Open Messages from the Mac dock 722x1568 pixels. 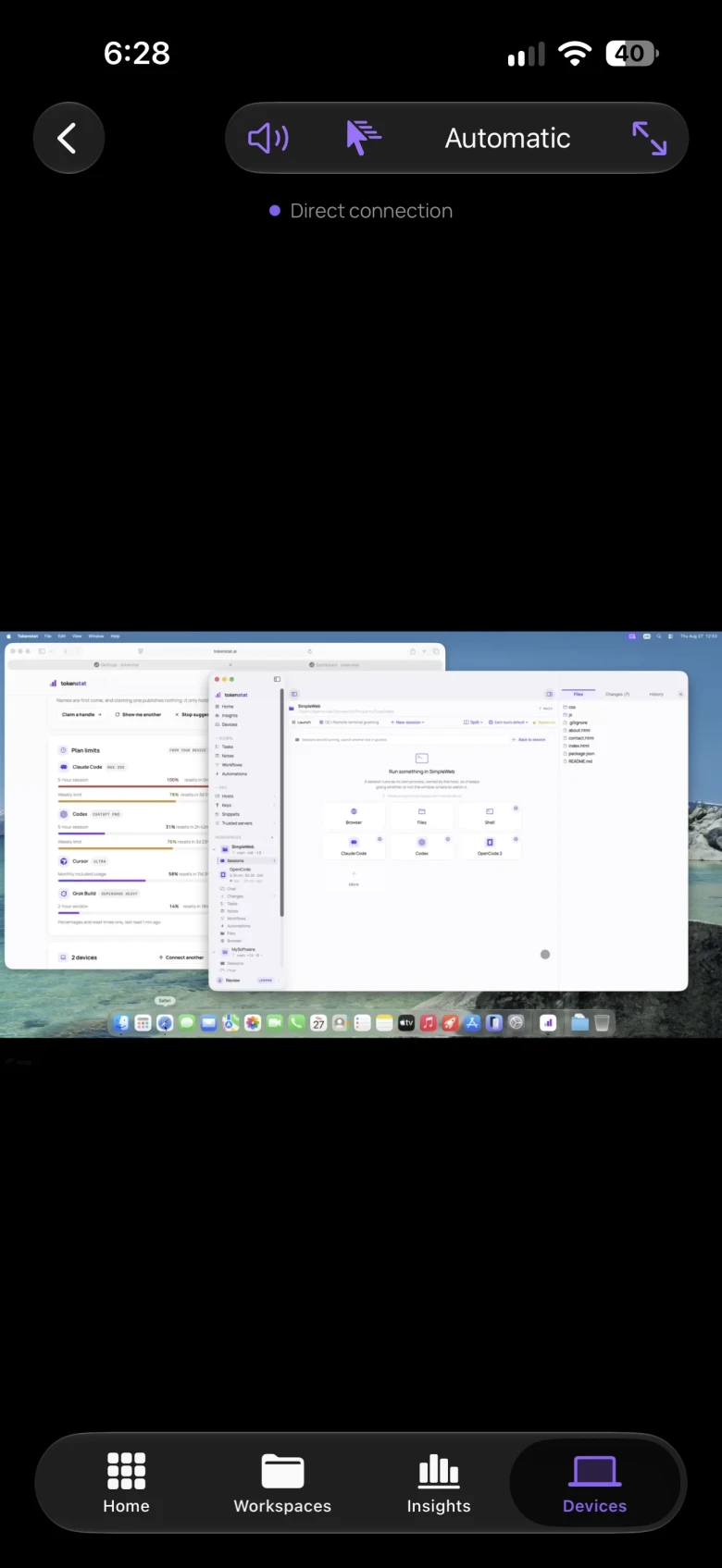pos(187,1023)
